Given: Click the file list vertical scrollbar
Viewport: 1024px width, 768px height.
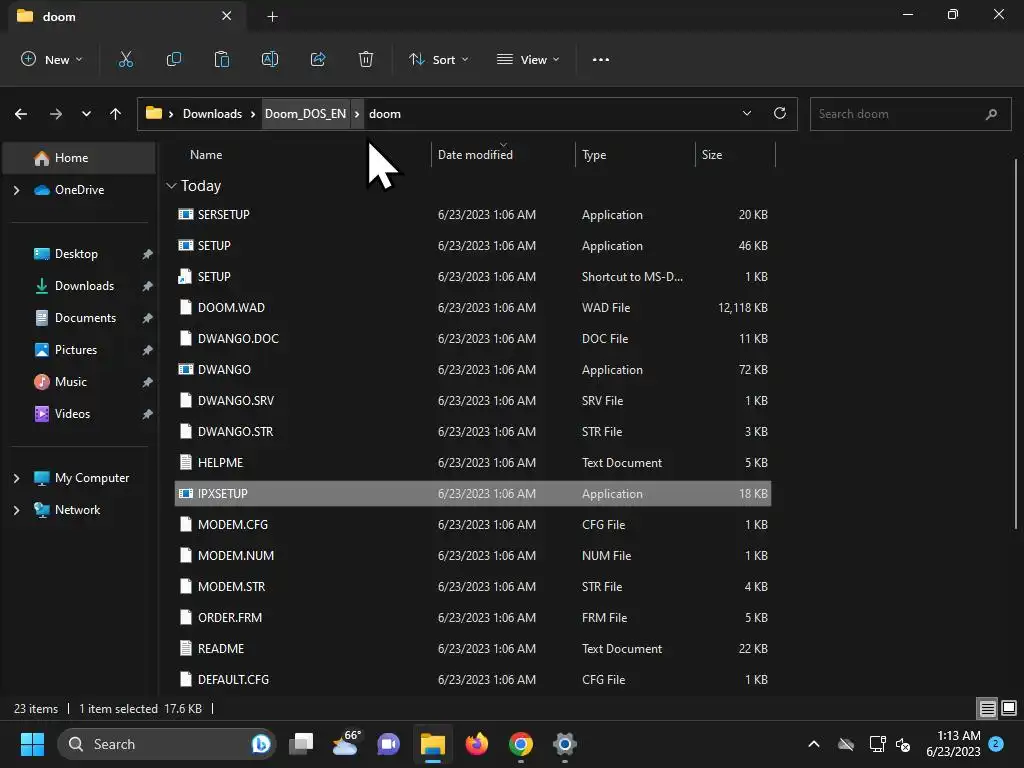Looking at the screenshot, I should 1016,344.
